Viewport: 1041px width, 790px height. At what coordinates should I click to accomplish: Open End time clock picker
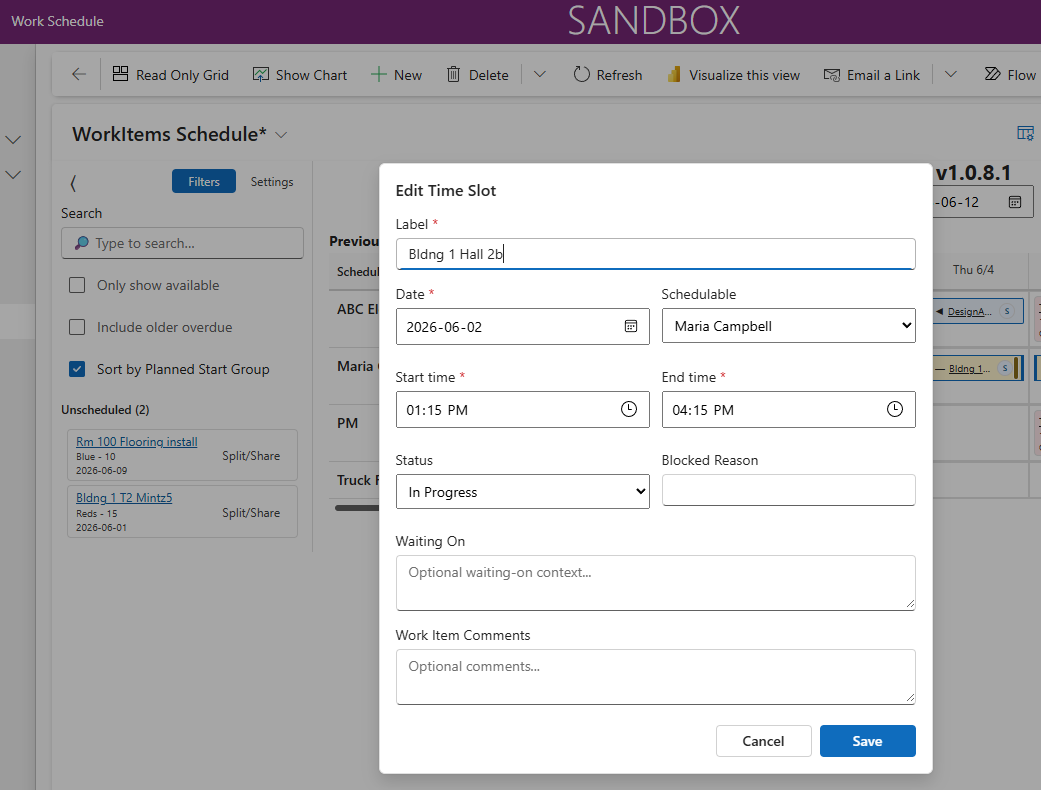895,409
